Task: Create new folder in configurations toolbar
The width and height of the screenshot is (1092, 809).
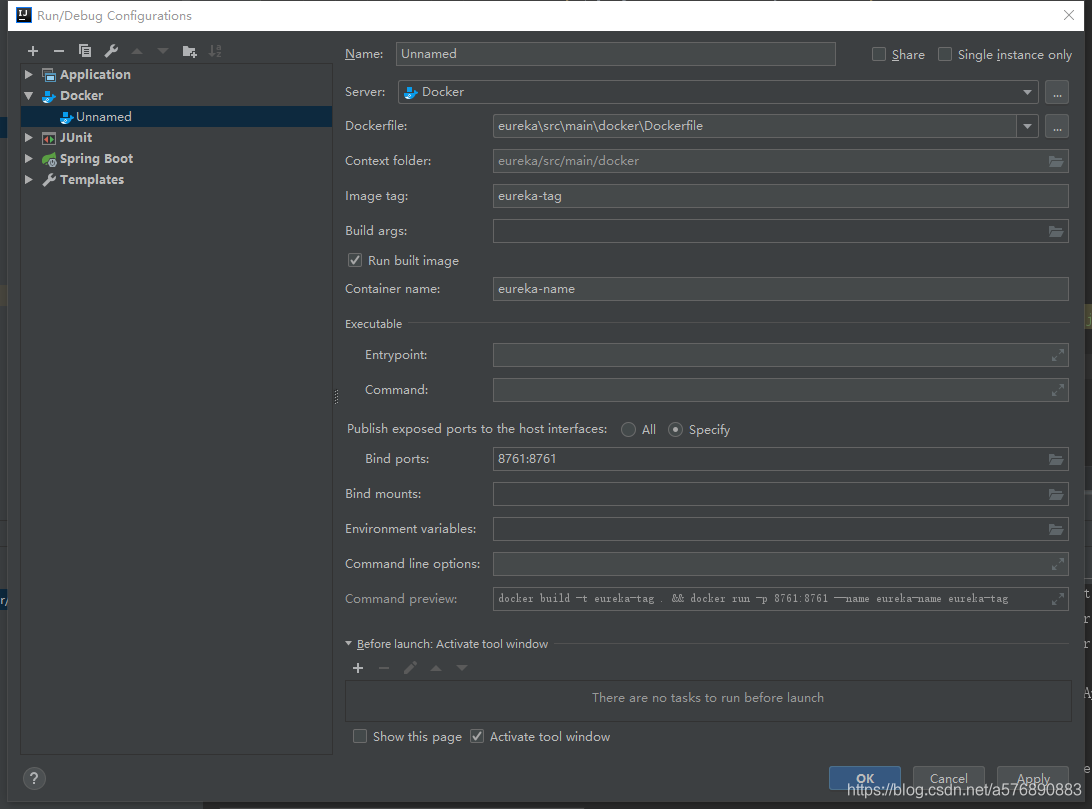Action: (x=189, y=51)
